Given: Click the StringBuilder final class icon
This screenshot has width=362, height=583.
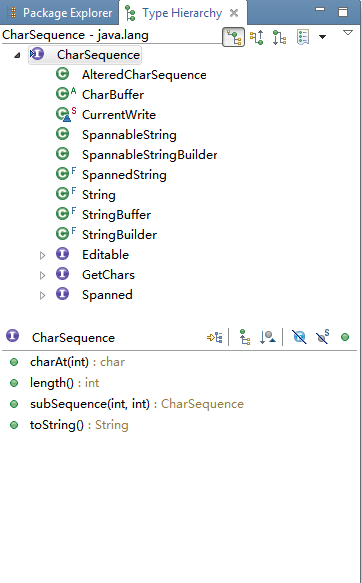Looking at the screenshot, I should [x=66, y=234].
